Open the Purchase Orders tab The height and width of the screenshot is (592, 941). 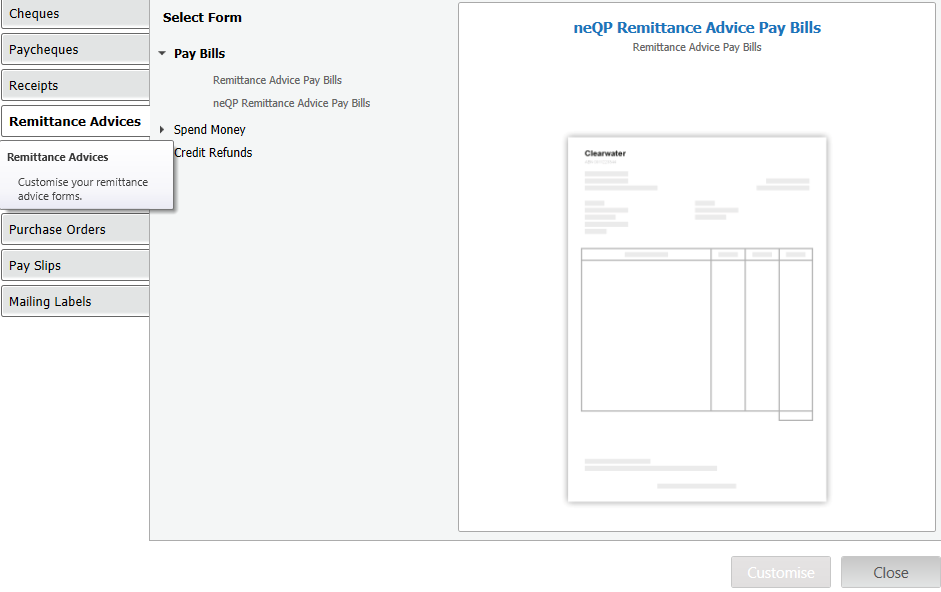75,229
